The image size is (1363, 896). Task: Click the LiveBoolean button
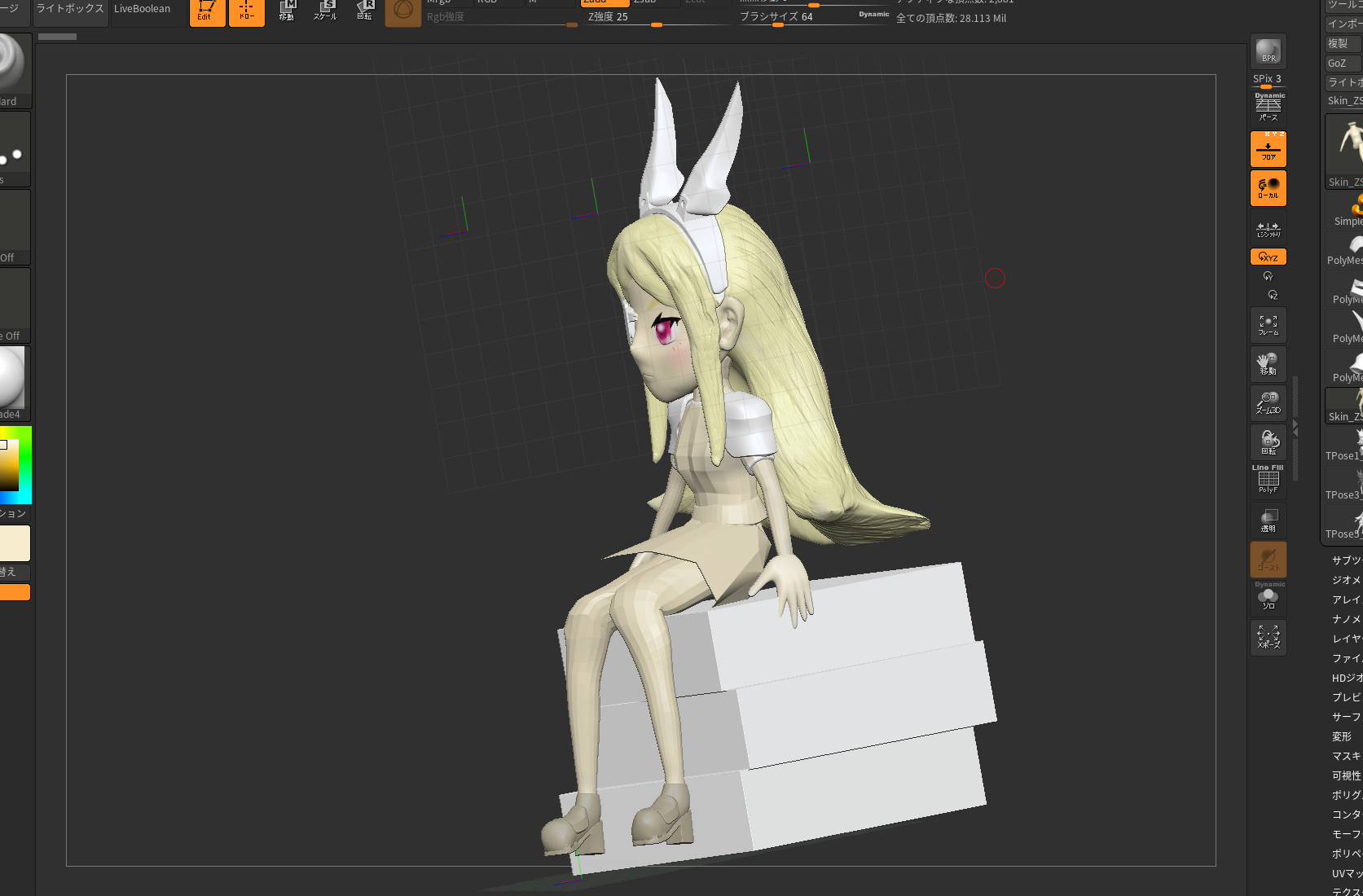pos(142,9)
